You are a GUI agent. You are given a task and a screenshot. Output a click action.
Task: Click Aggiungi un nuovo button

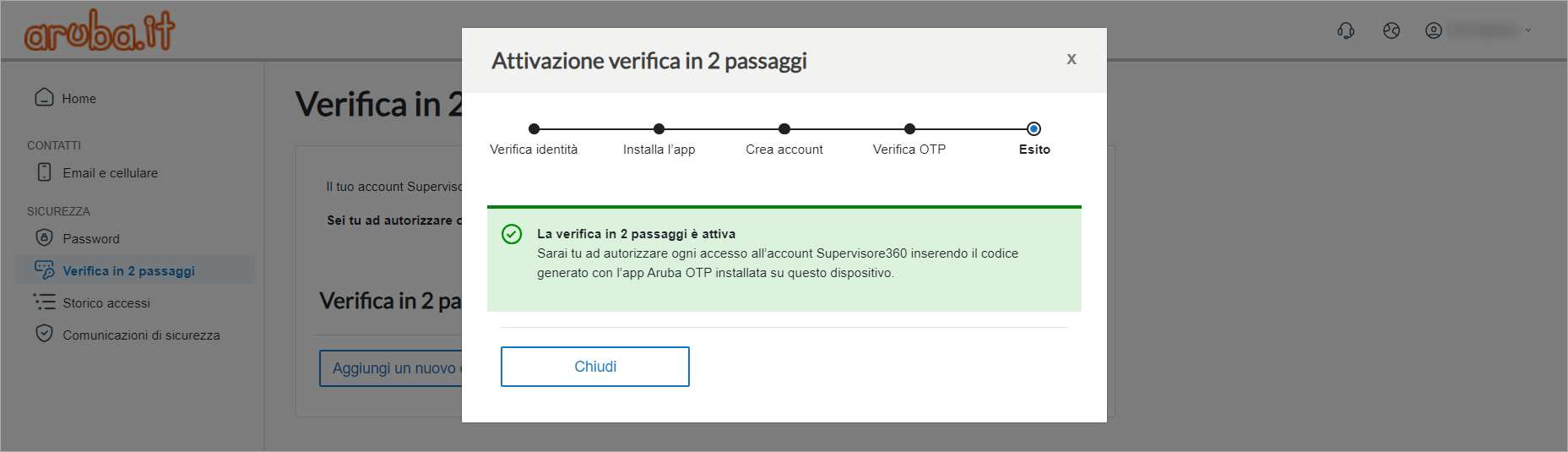point(391,368)
